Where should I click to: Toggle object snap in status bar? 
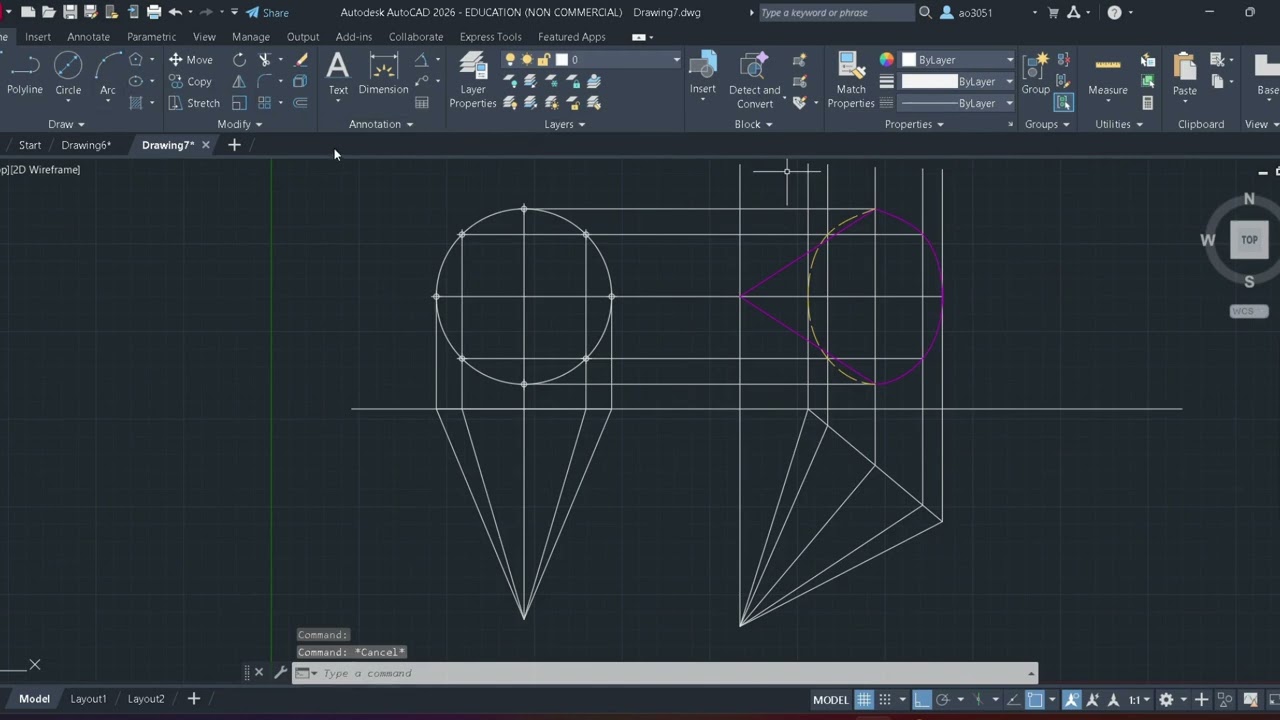click(1034, 700)
